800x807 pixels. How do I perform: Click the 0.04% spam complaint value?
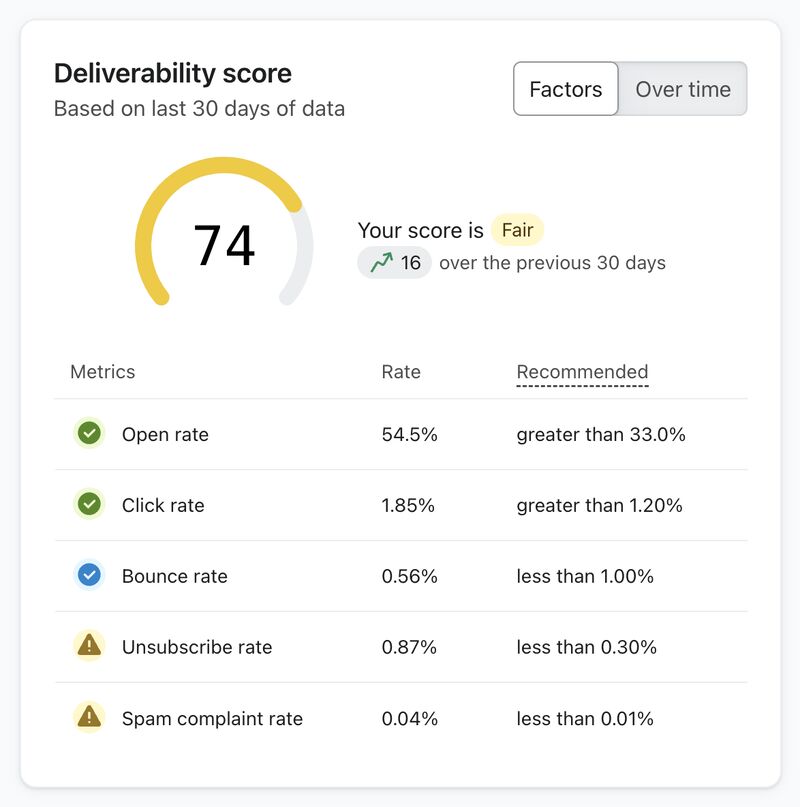coord(409,718)
